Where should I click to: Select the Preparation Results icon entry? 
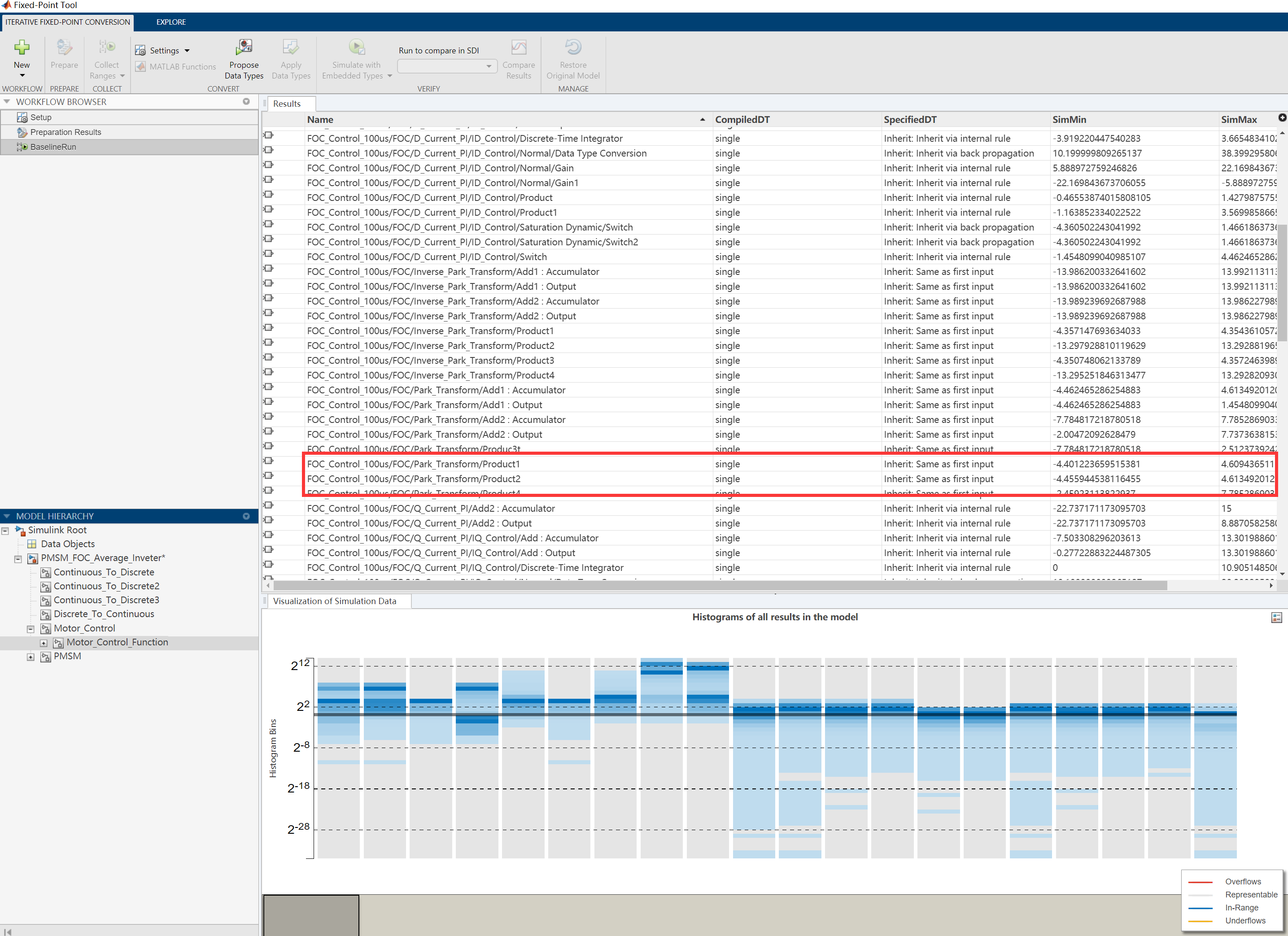(22, 132)
